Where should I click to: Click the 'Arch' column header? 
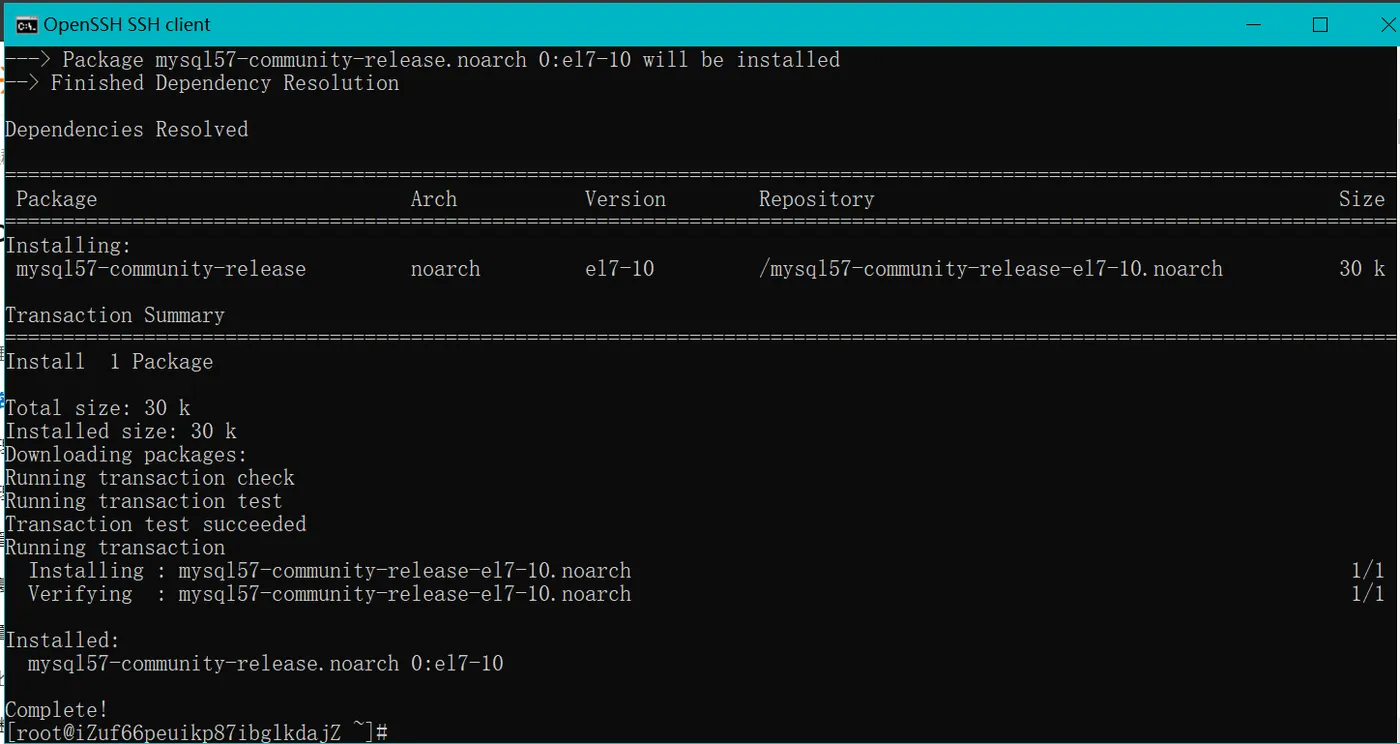(x=434, y=199)
